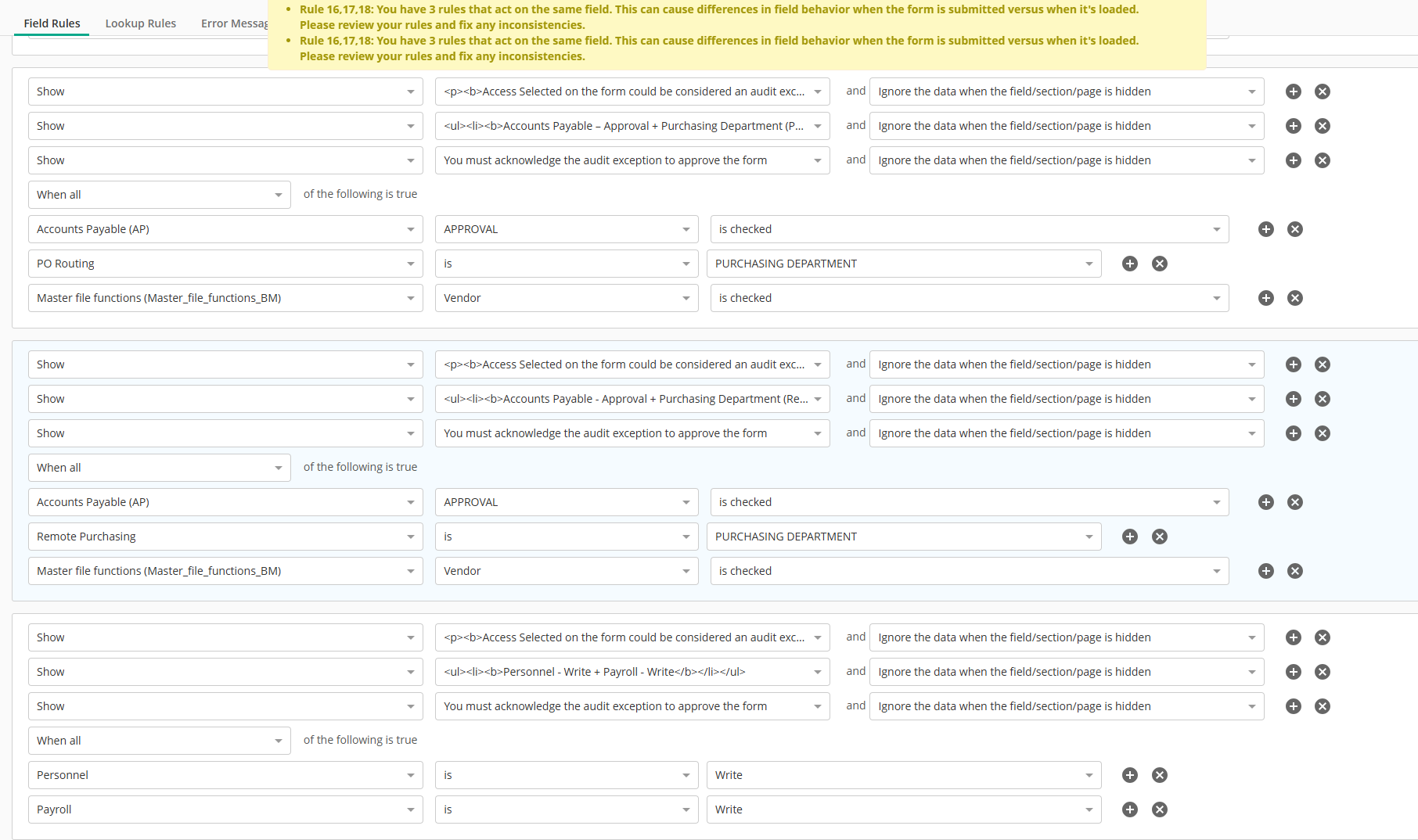This screenshot has width=1418, height=840.
Task: Open 'When all' dropdown above the PO Routing conditions
Action: coord(160,195)
